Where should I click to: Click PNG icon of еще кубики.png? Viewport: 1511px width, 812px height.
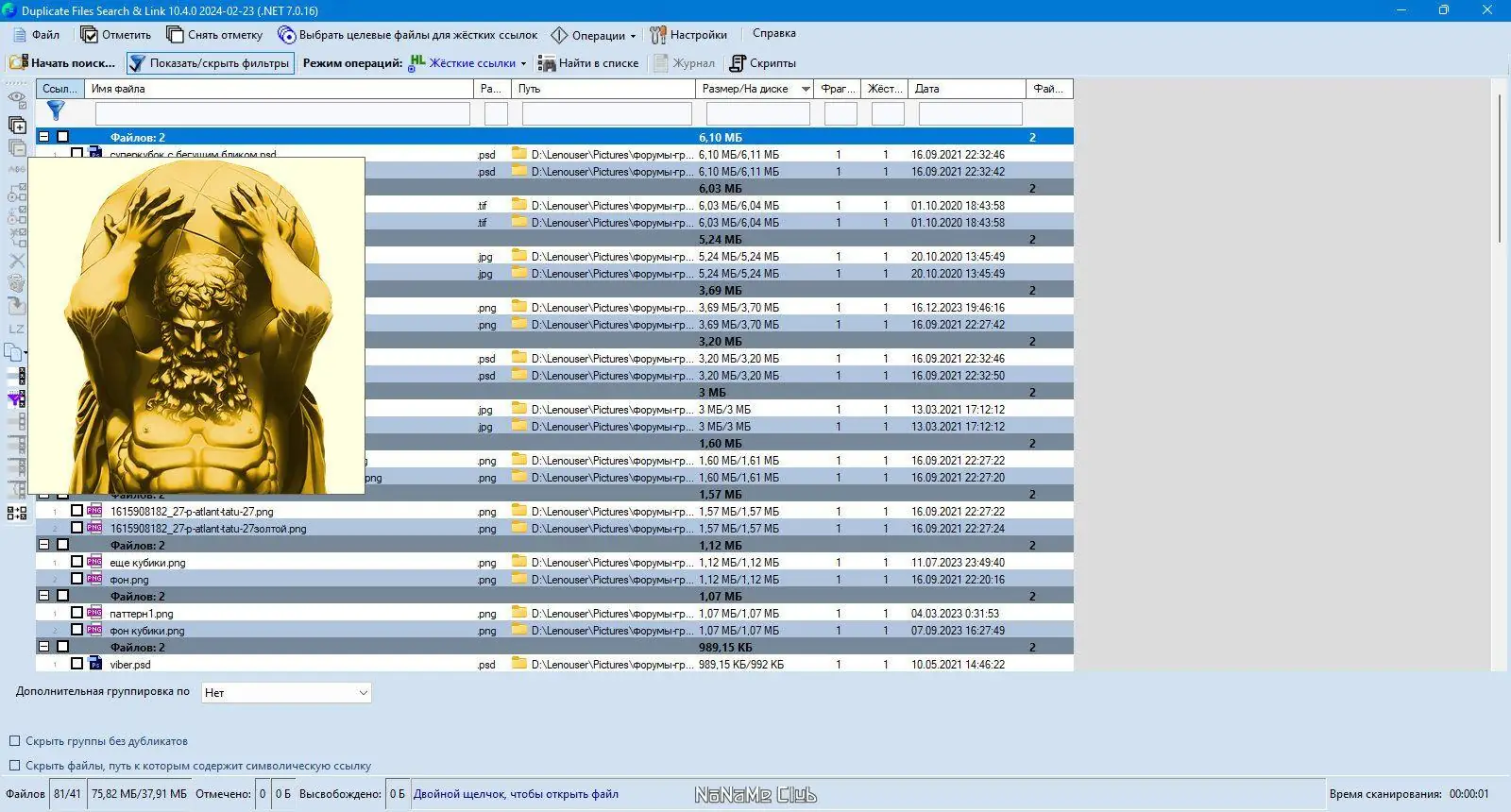click(94, 562)
